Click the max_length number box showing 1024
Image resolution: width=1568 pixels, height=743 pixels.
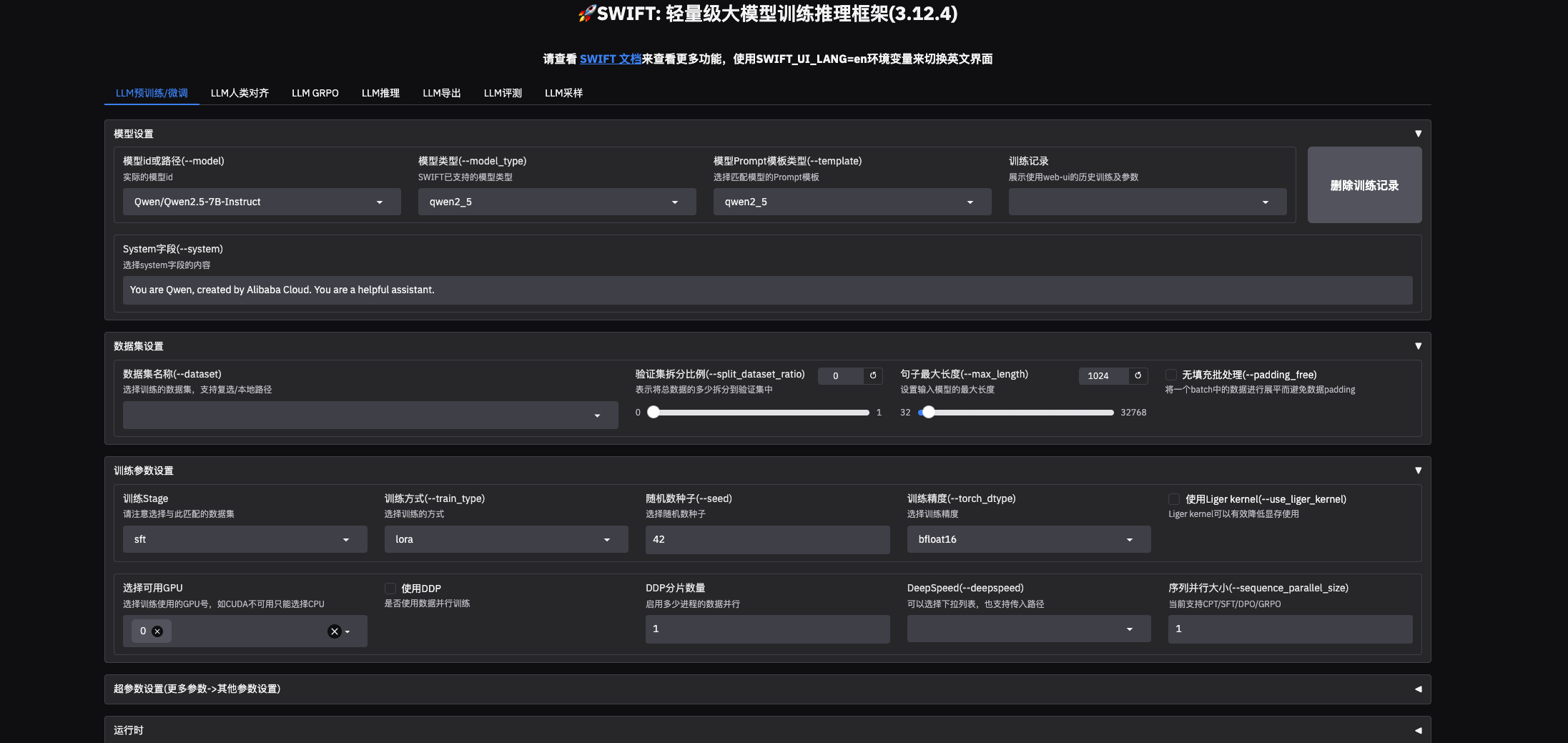tap(1103, 375)
